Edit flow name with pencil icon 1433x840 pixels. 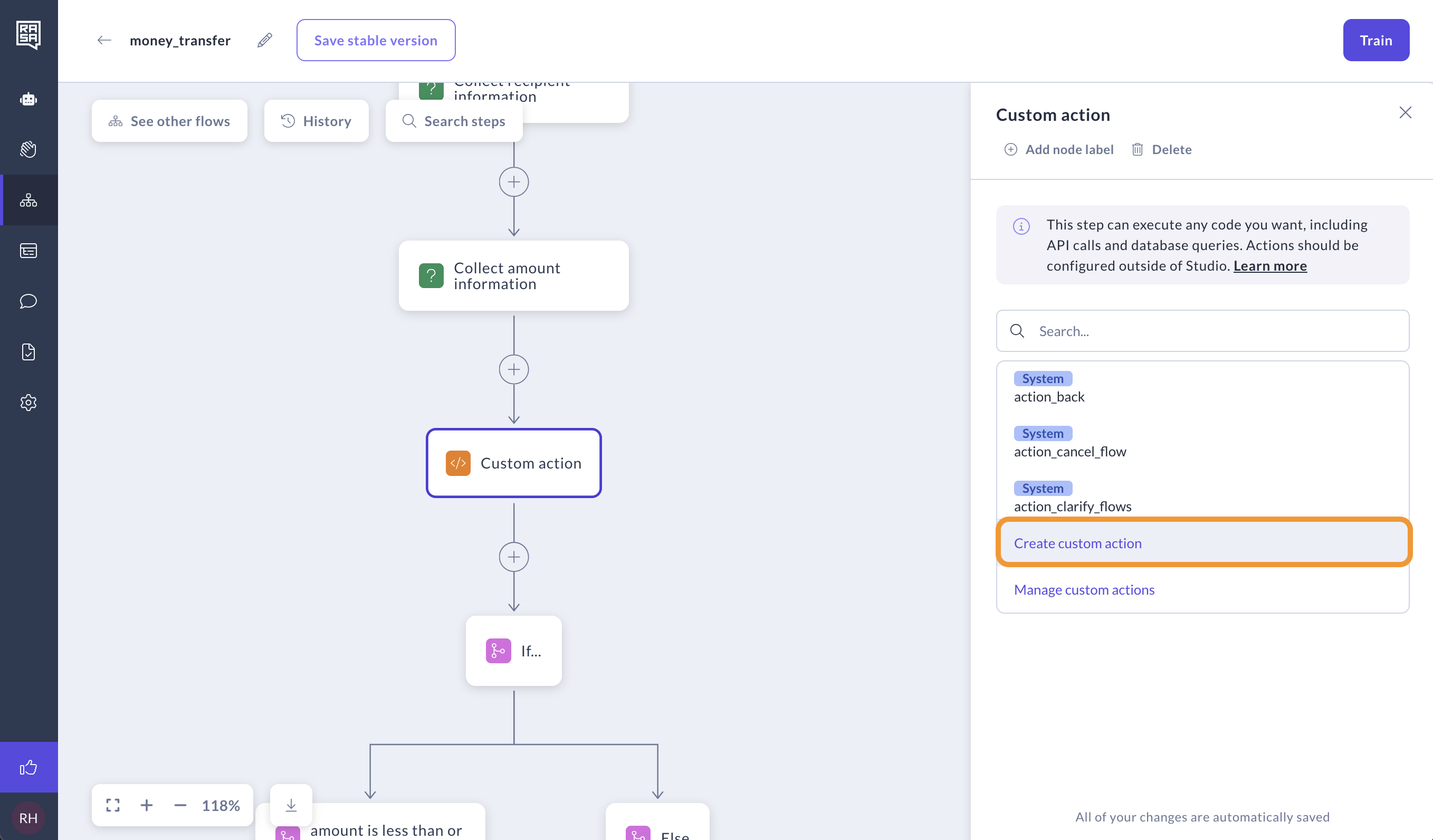click(264, 41)
